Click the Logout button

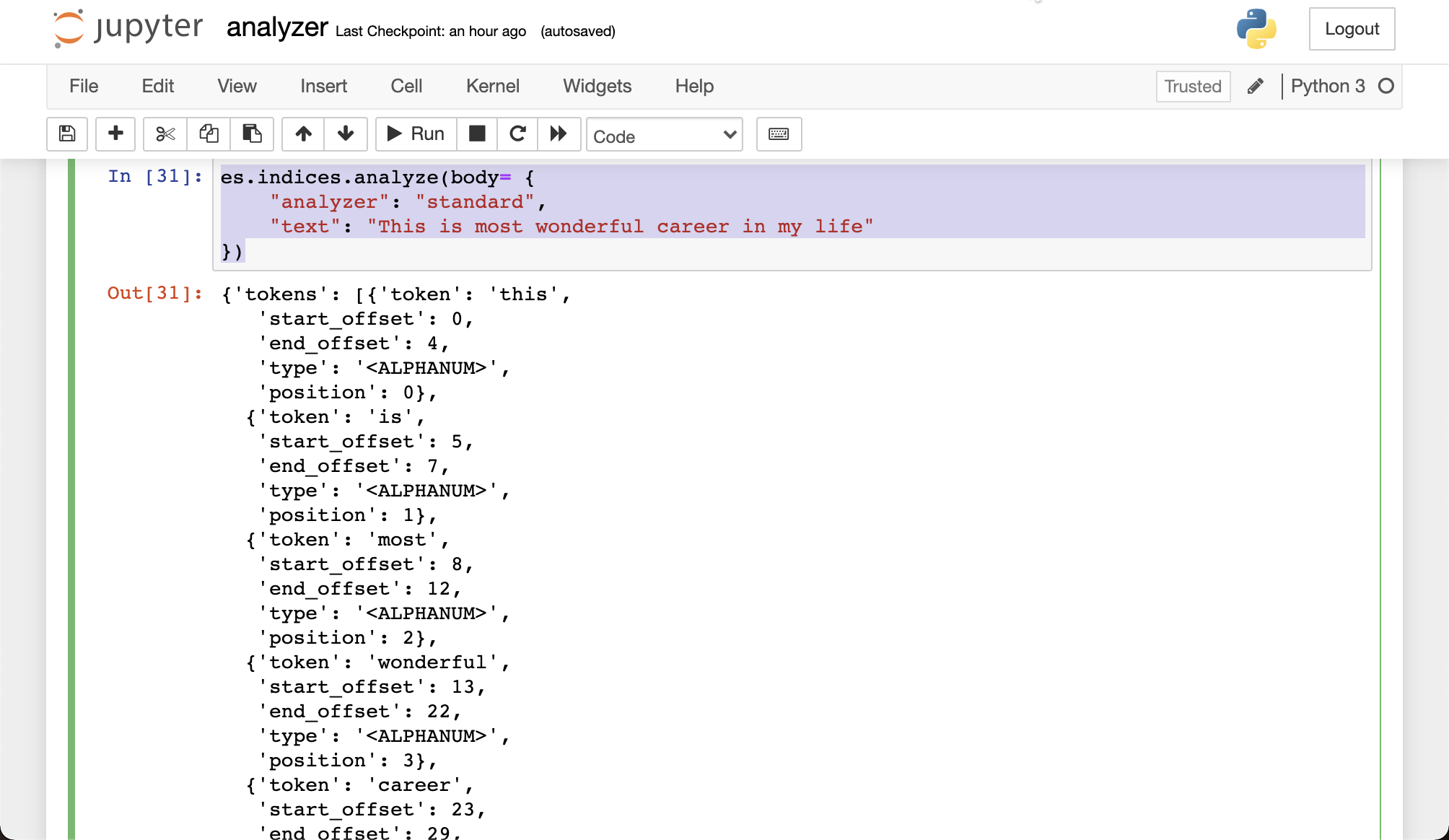(x=1352, y=29)
